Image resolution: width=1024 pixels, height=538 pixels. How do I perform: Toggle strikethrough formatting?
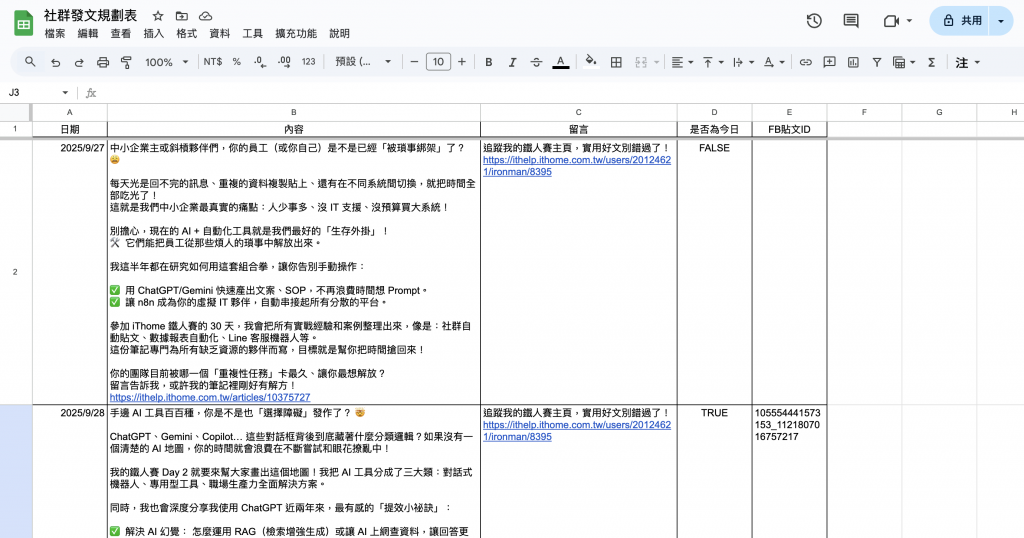tap(536, 62)
